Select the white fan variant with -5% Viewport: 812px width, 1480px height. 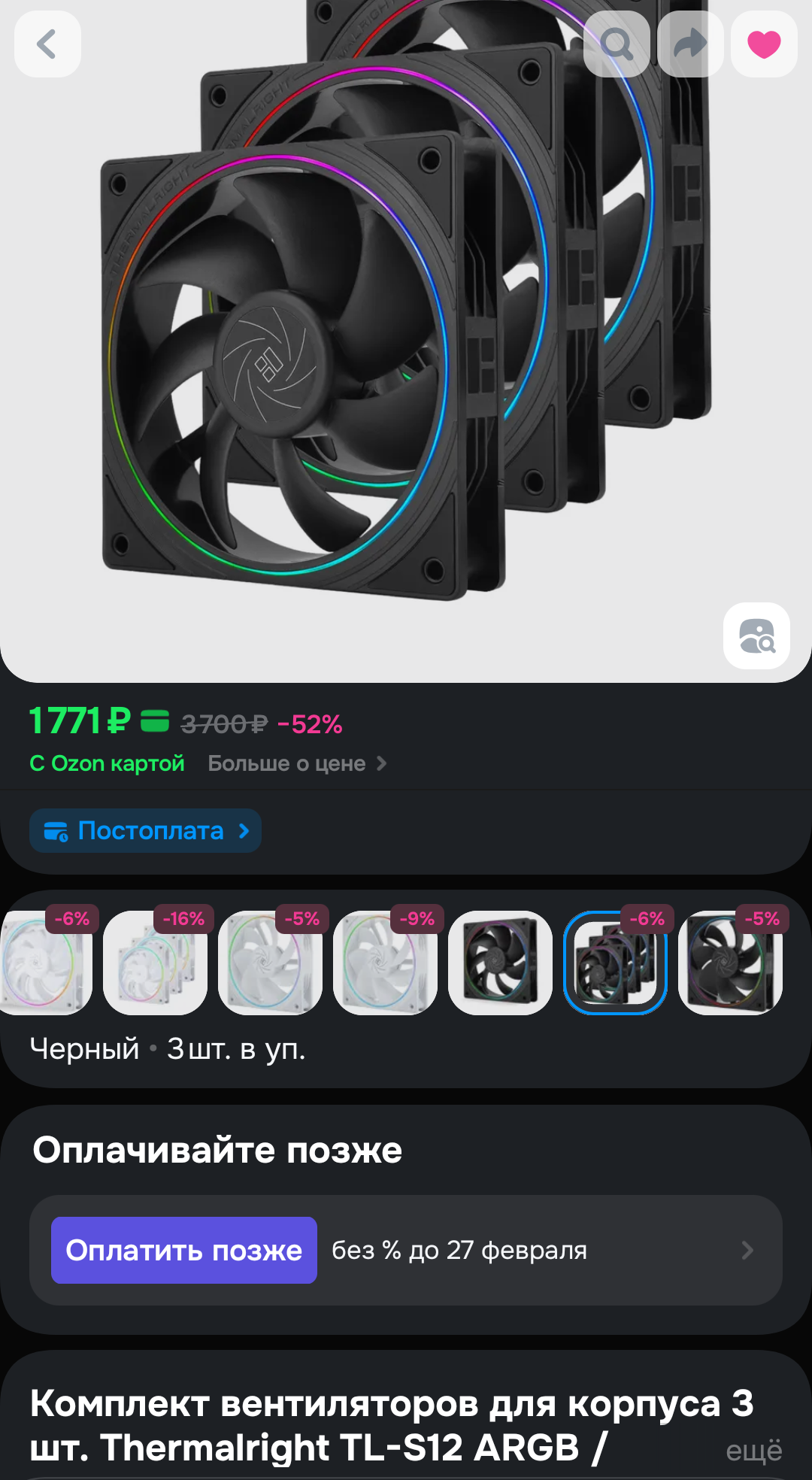pos(270,963)
